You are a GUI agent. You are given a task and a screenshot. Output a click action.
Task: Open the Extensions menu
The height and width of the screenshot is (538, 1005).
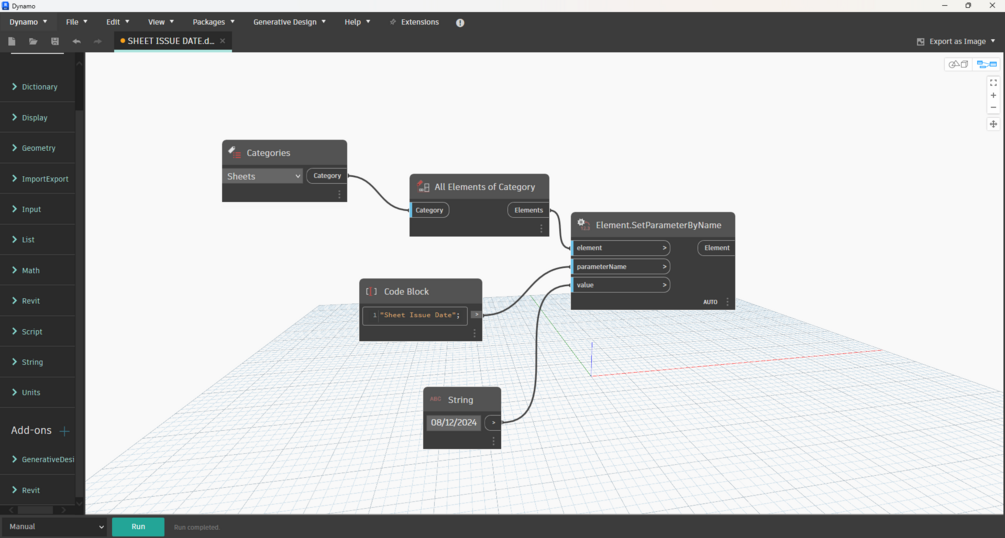click(x=414, y=22)
